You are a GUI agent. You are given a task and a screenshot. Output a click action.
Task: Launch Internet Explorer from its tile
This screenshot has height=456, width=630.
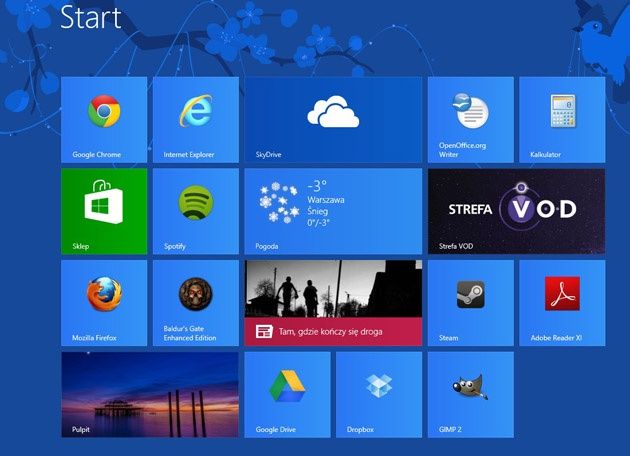pyautogui.click(x=196, y=120)
